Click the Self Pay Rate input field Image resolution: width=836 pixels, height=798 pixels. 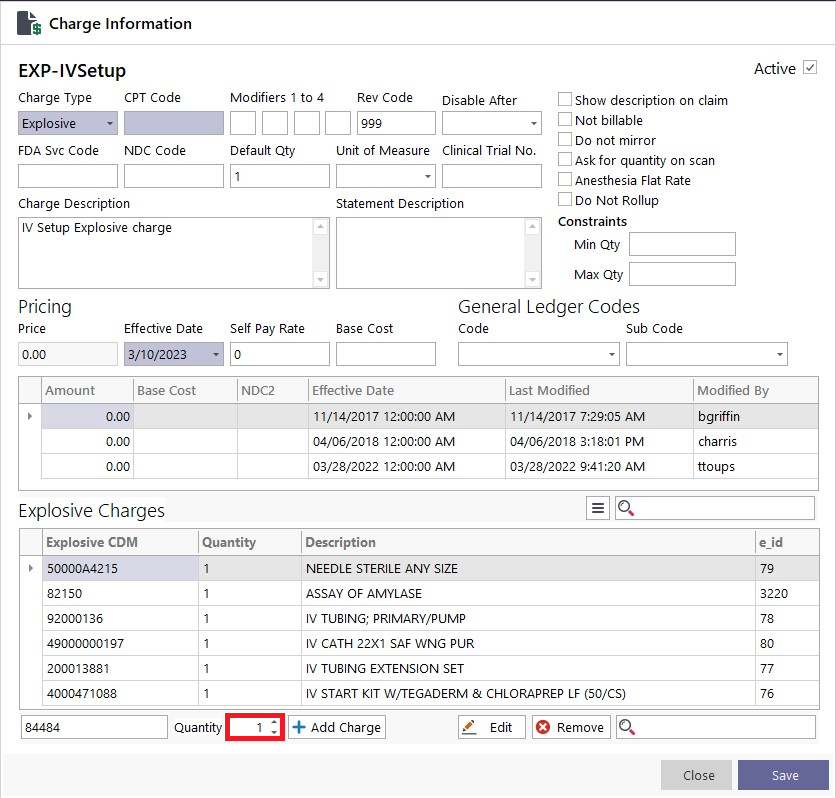click(280, 354)
